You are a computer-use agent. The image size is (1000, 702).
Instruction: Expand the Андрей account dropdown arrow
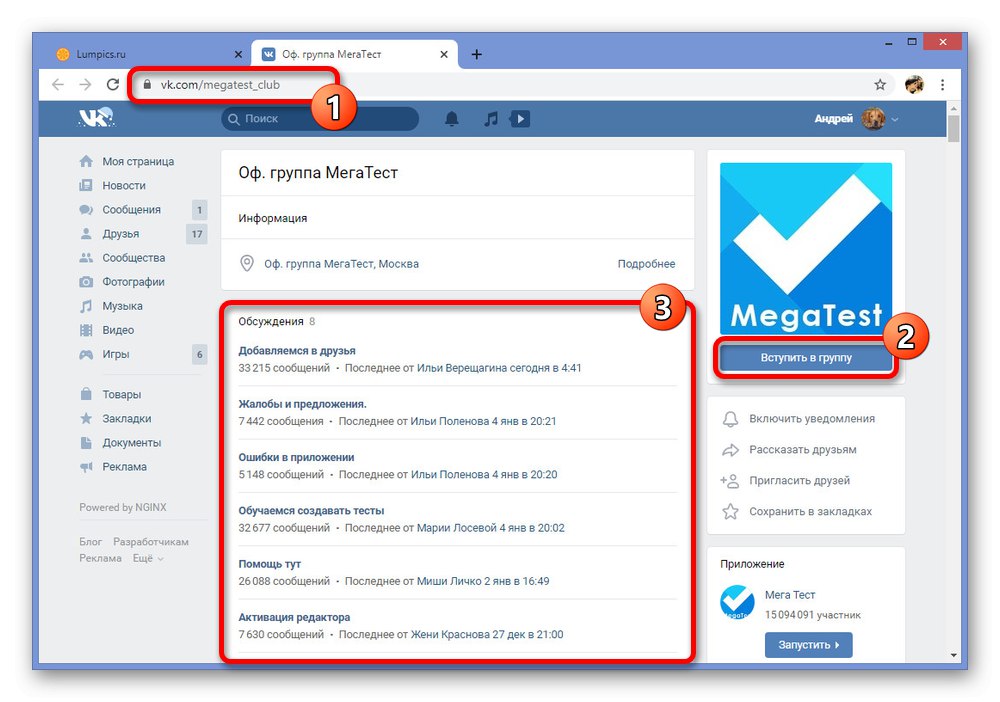coord(895,119)
